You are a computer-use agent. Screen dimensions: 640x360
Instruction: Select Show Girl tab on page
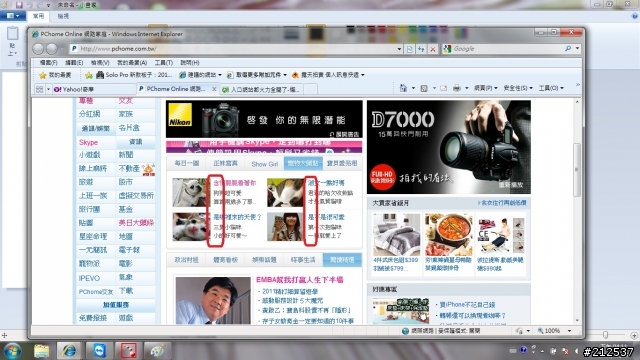point(264,164)
